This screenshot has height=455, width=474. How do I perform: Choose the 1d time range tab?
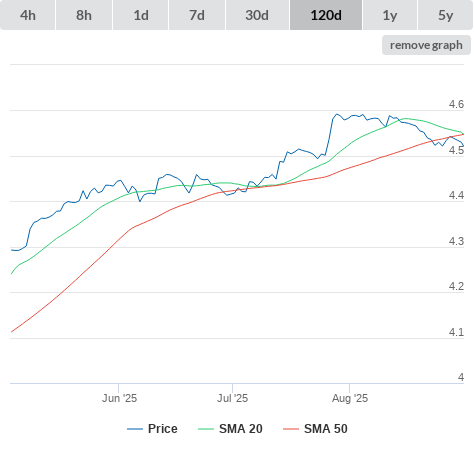tap(141, 15)
